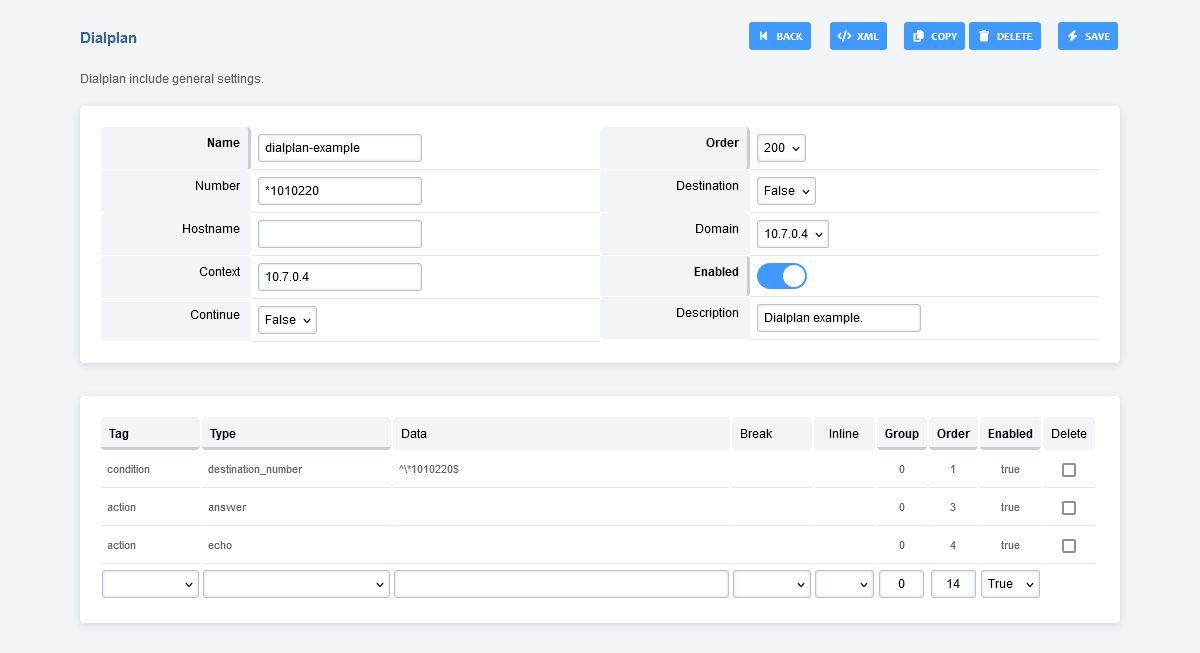The image size is (1200, 653).
Task: Click the Copy dialplan button
Action: (934, 36)
